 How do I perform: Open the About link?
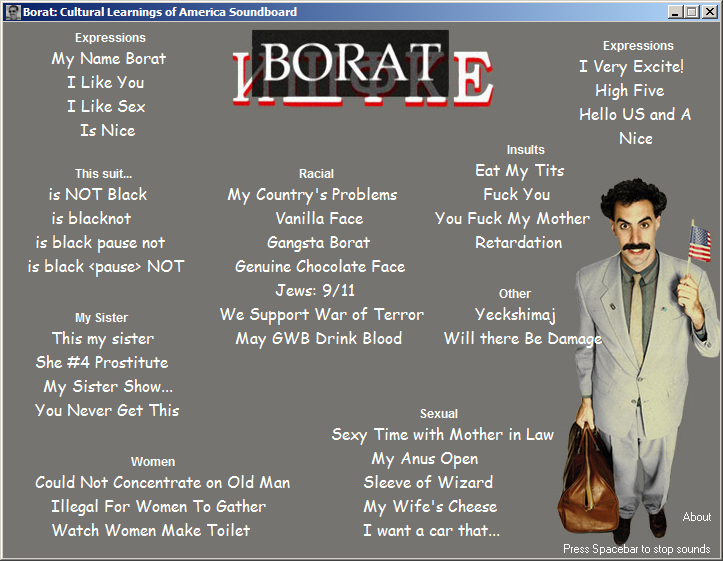point(697,517)
